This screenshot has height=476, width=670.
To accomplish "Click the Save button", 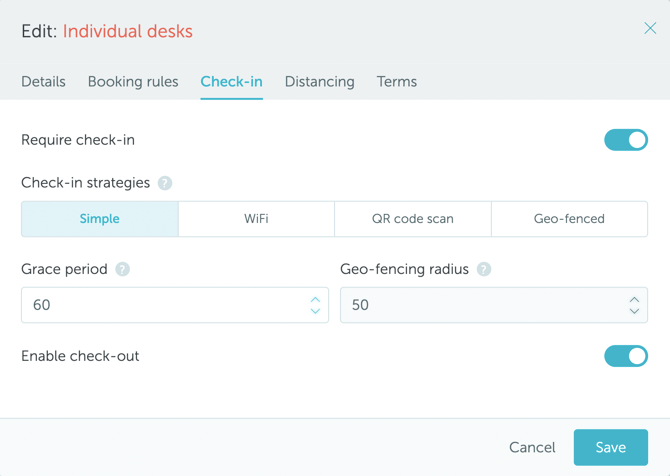I will click(x=610, y=447).
